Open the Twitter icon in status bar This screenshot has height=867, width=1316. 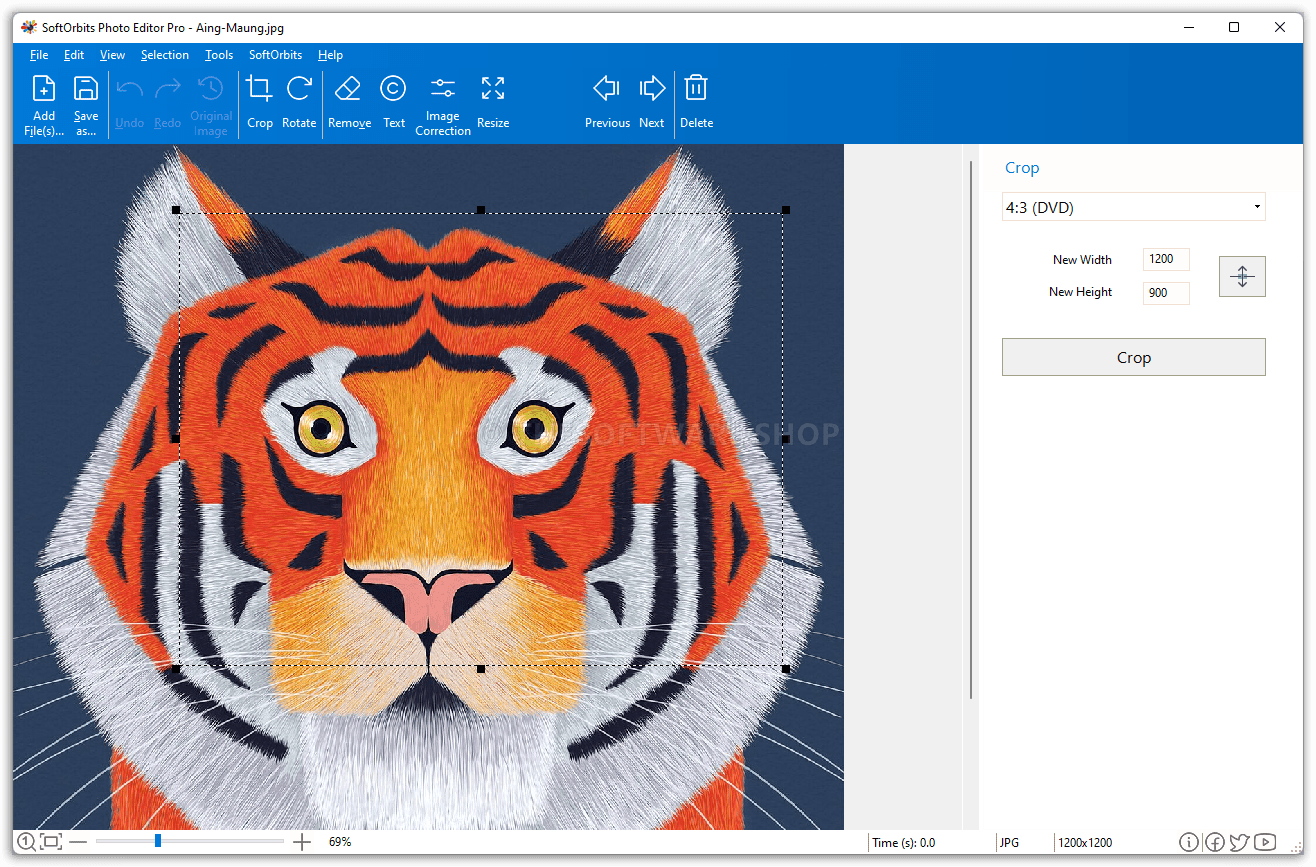tap(1240, 843)
